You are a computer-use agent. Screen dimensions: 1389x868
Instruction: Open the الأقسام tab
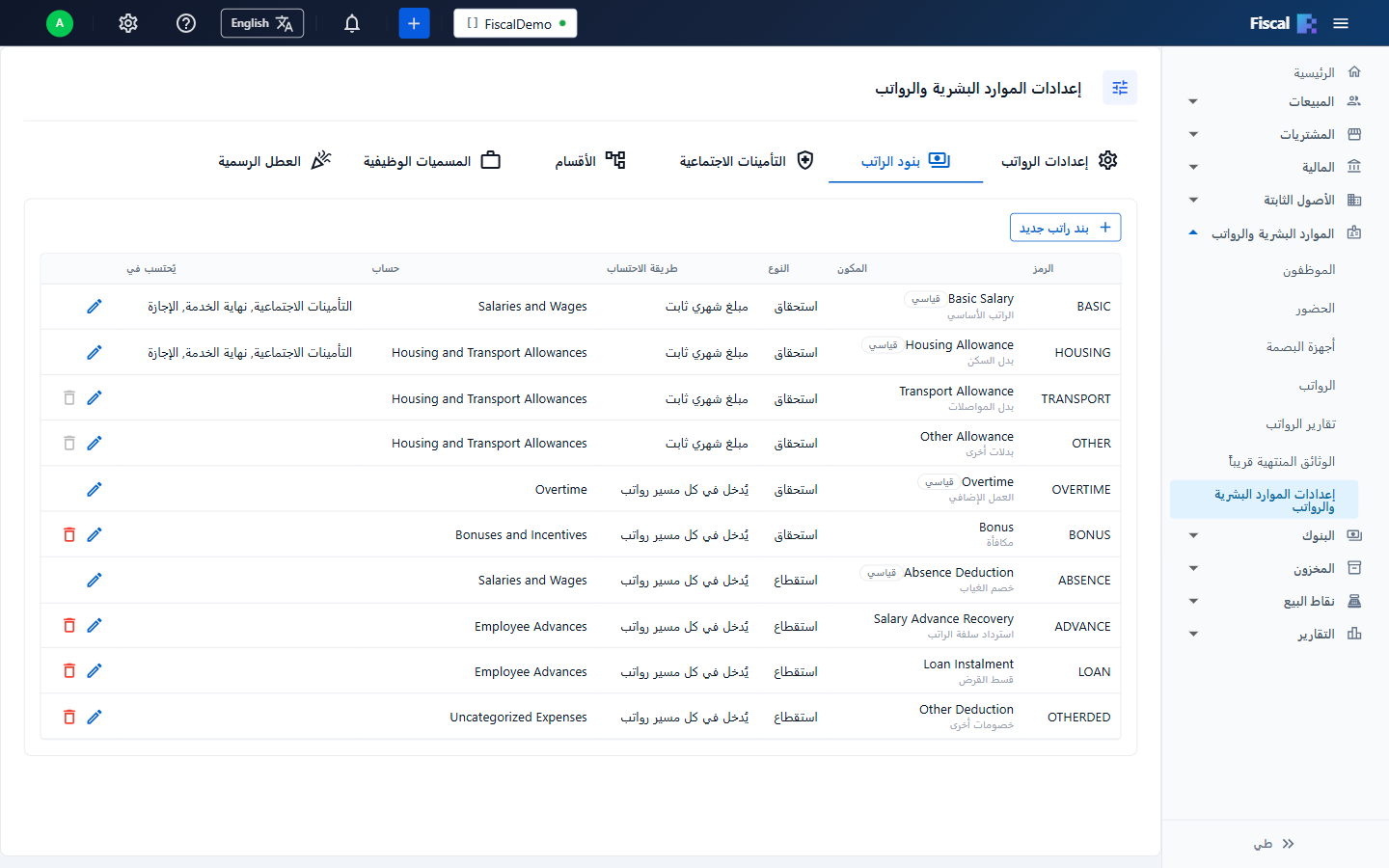[x=590, y=161]
